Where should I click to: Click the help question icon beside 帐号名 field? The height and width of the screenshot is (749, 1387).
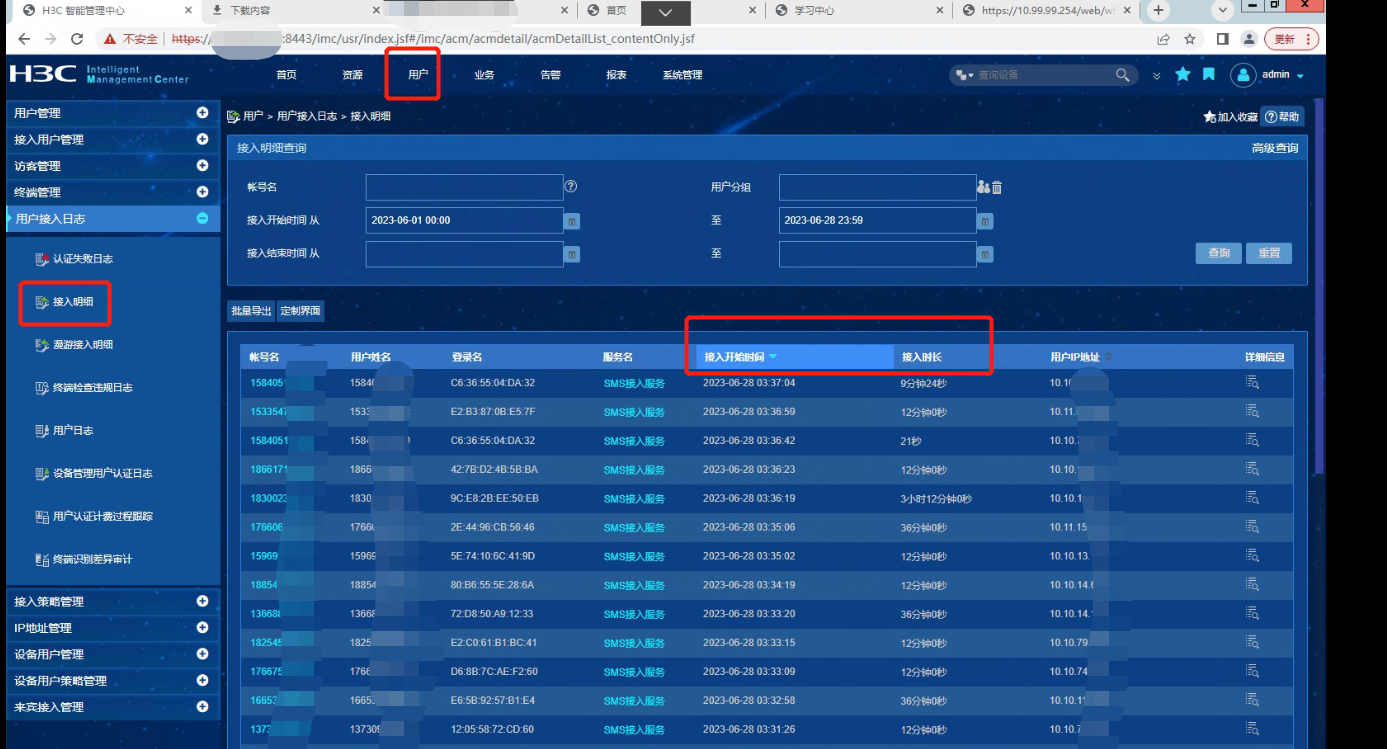571,186
